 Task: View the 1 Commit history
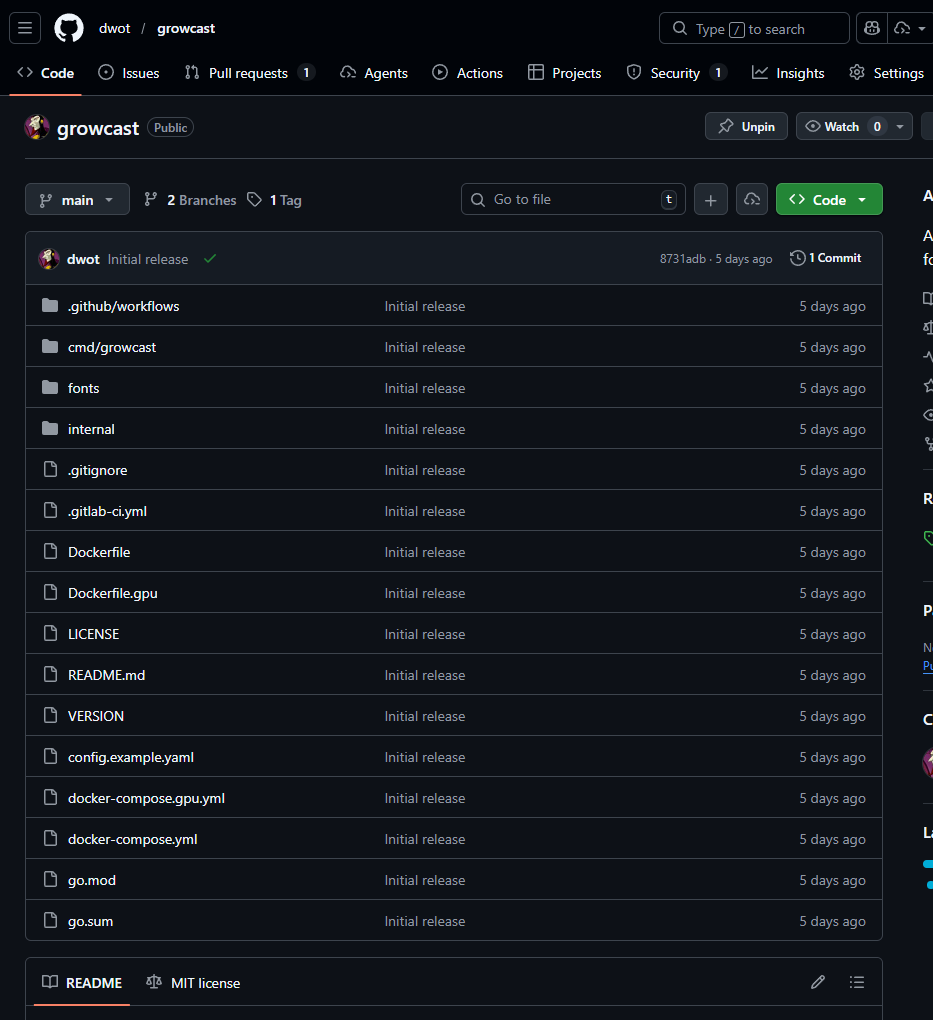click(x=825, y=258)
